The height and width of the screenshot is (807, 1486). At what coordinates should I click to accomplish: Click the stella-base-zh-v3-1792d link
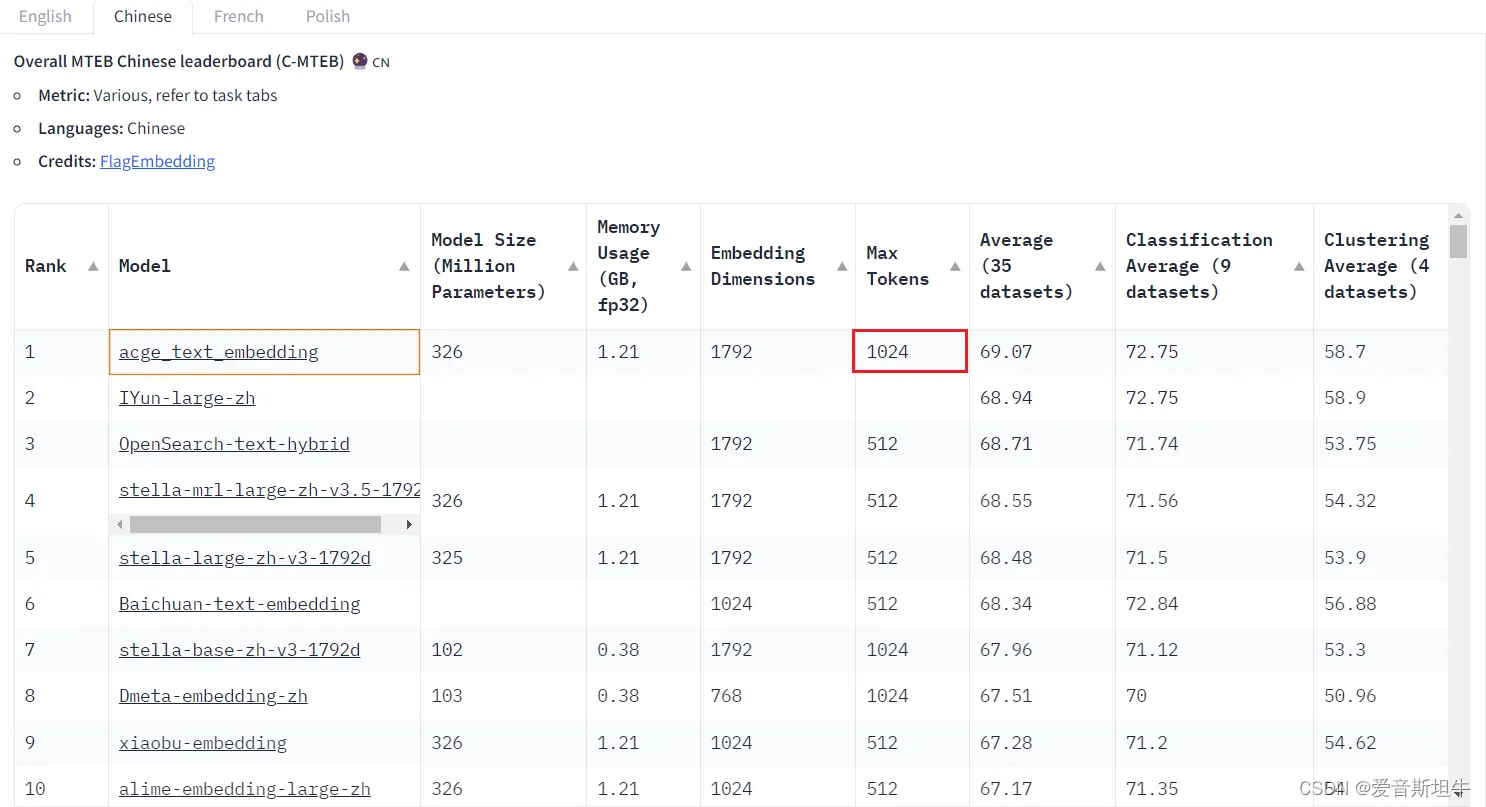(x=239, y=650)
